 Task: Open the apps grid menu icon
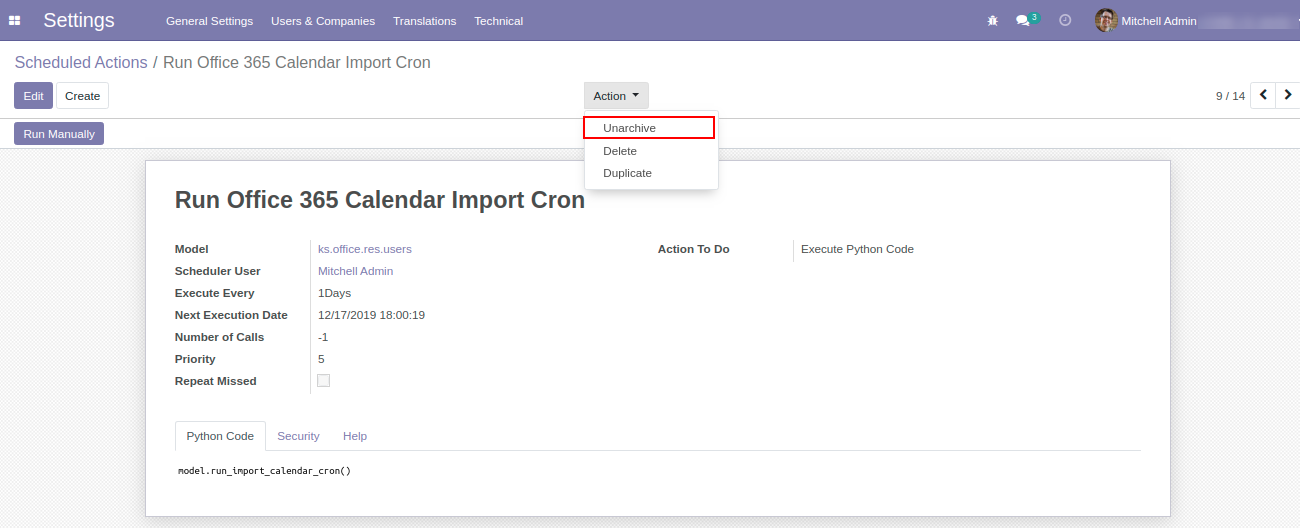[15, 21]
